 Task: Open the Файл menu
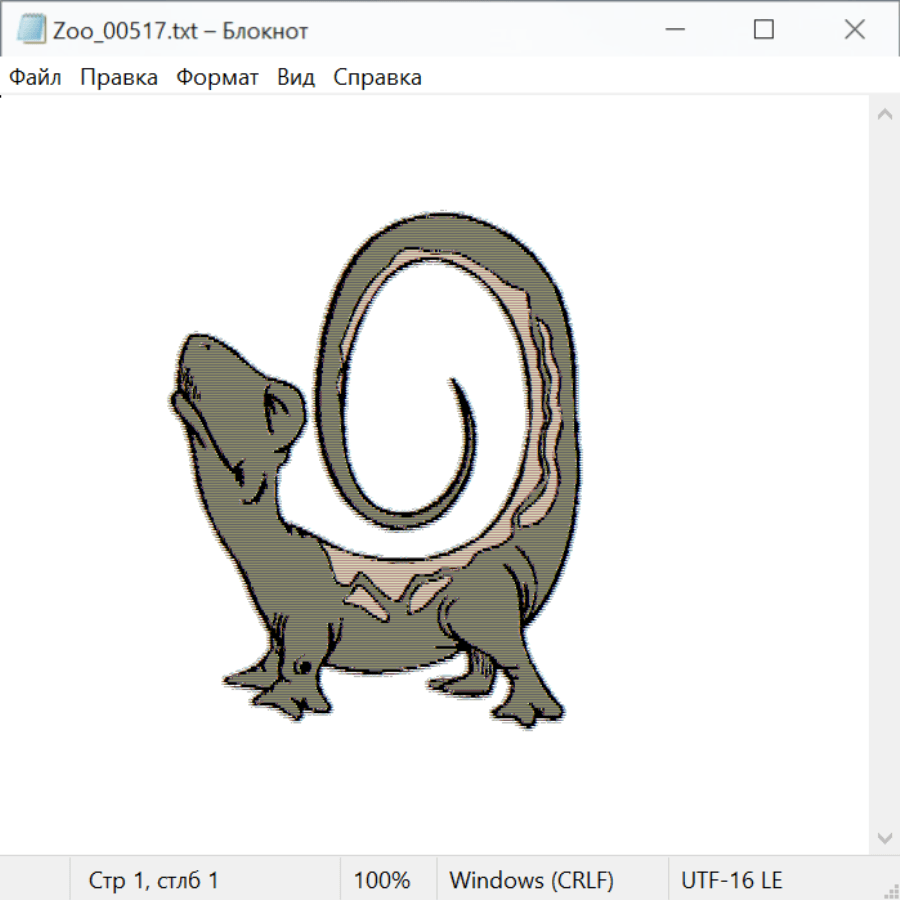click(x=36, y=78)
